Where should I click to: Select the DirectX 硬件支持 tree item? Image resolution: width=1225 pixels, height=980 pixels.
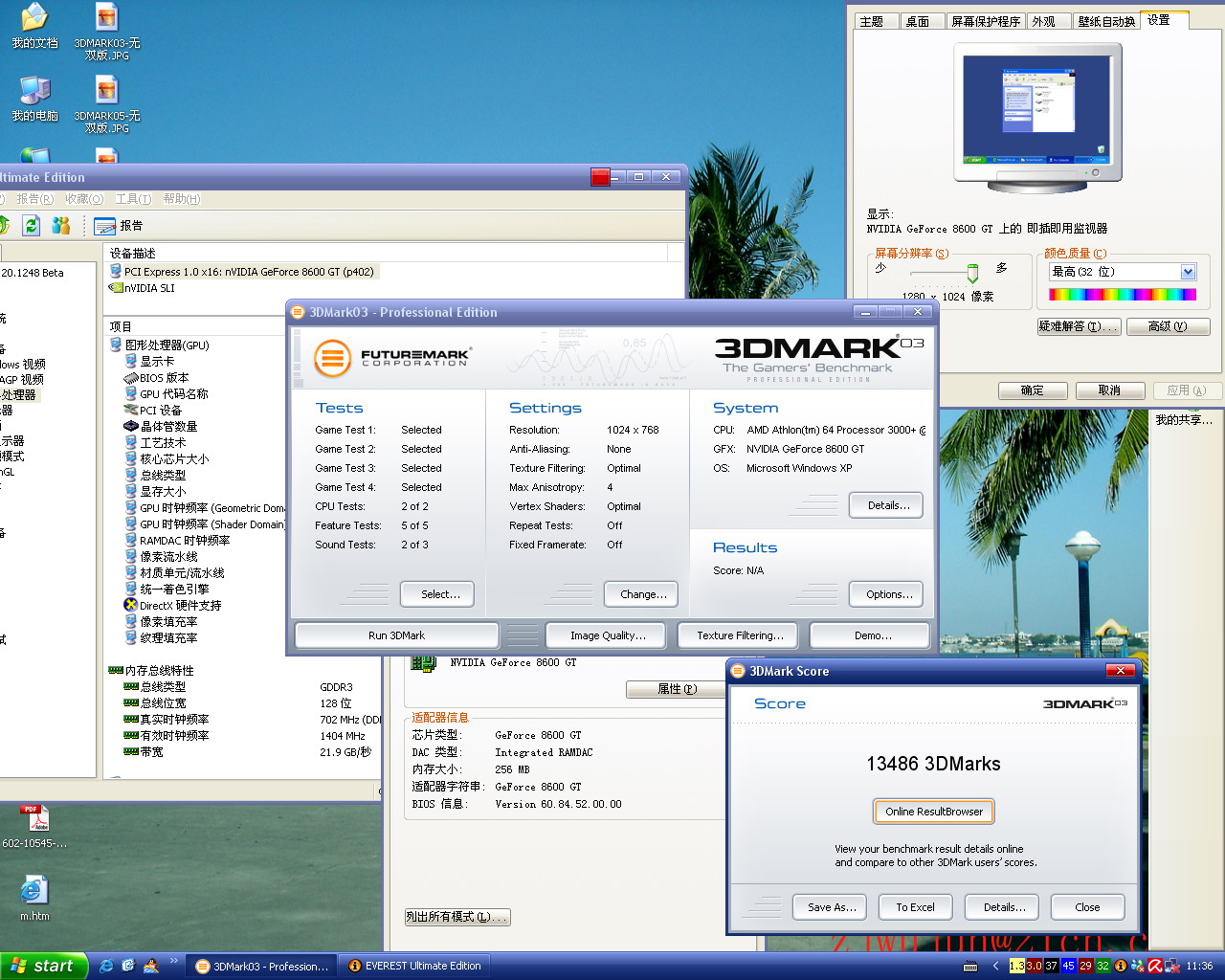coord(180,606)
